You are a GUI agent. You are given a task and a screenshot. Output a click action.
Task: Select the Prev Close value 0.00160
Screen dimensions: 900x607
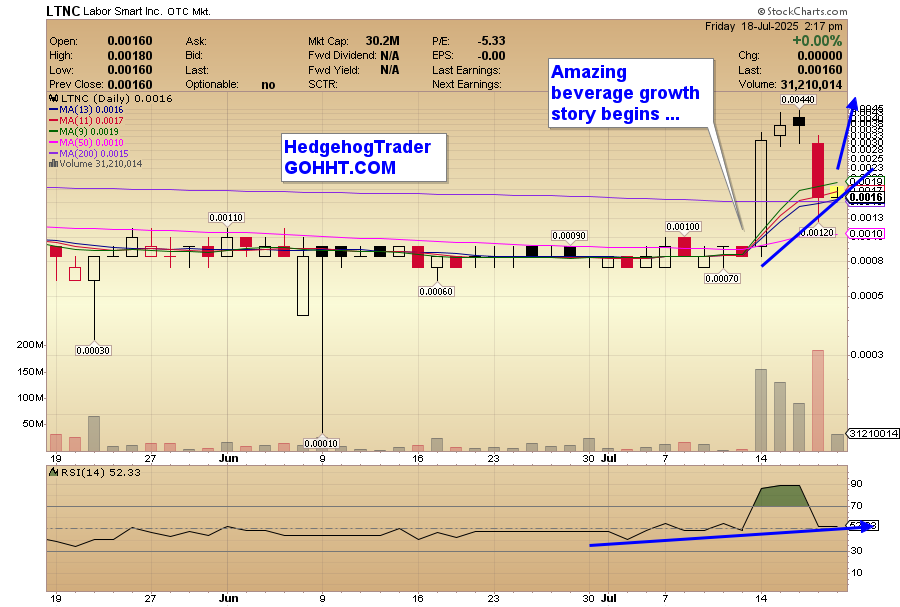[x=130, y=84]
